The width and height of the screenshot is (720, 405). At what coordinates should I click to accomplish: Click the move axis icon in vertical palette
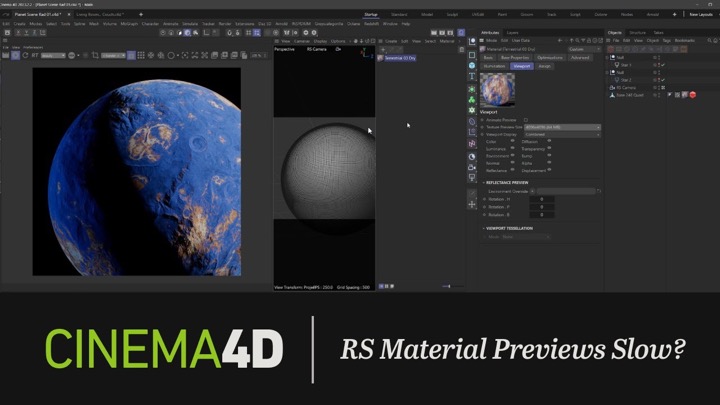472,204
